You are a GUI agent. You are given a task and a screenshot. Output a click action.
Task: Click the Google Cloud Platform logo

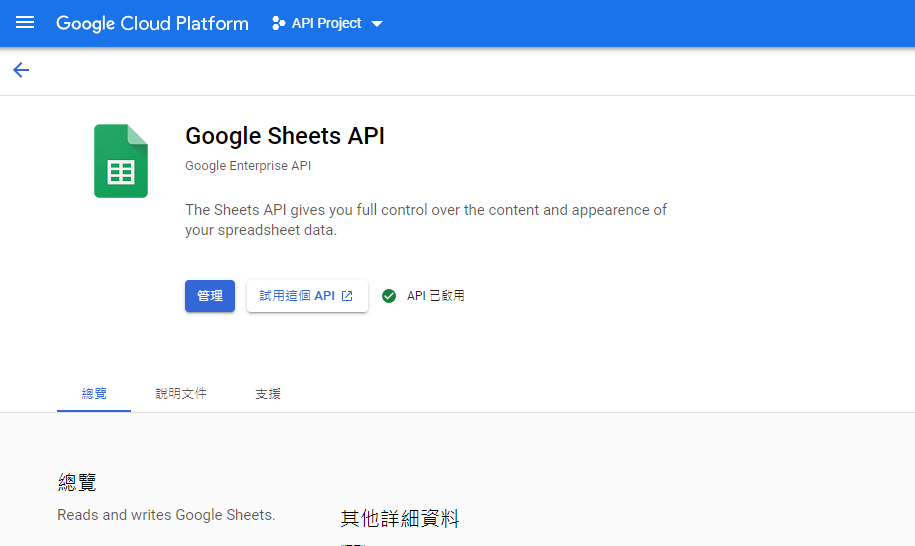click(152, 23)
